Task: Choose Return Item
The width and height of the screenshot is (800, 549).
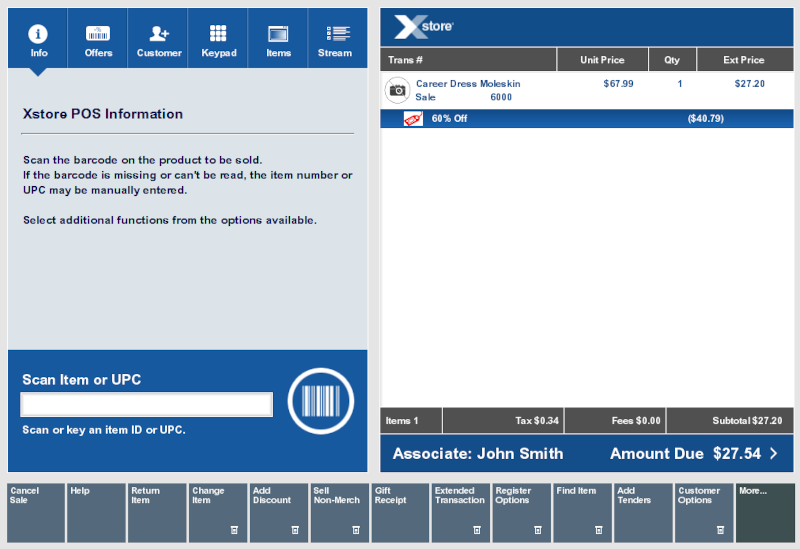Action: tap(157, 513)
